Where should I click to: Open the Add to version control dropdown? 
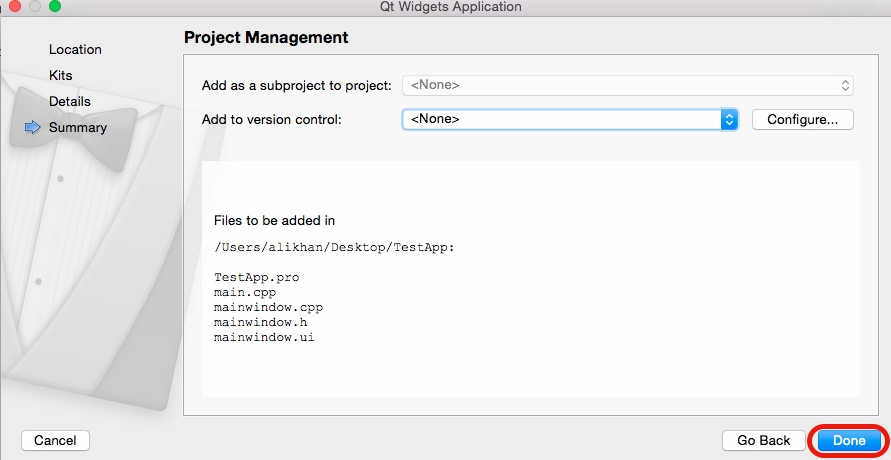570,119
